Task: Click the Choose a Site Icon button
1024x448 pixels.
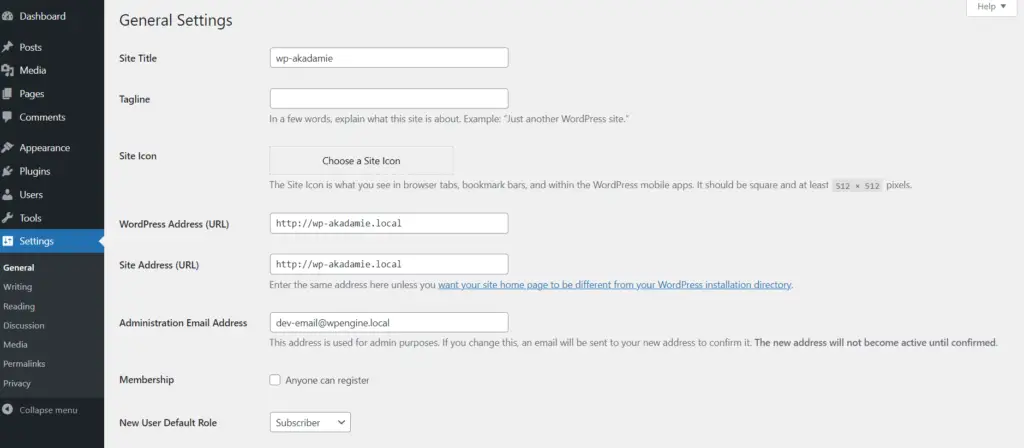Action: 361,161
